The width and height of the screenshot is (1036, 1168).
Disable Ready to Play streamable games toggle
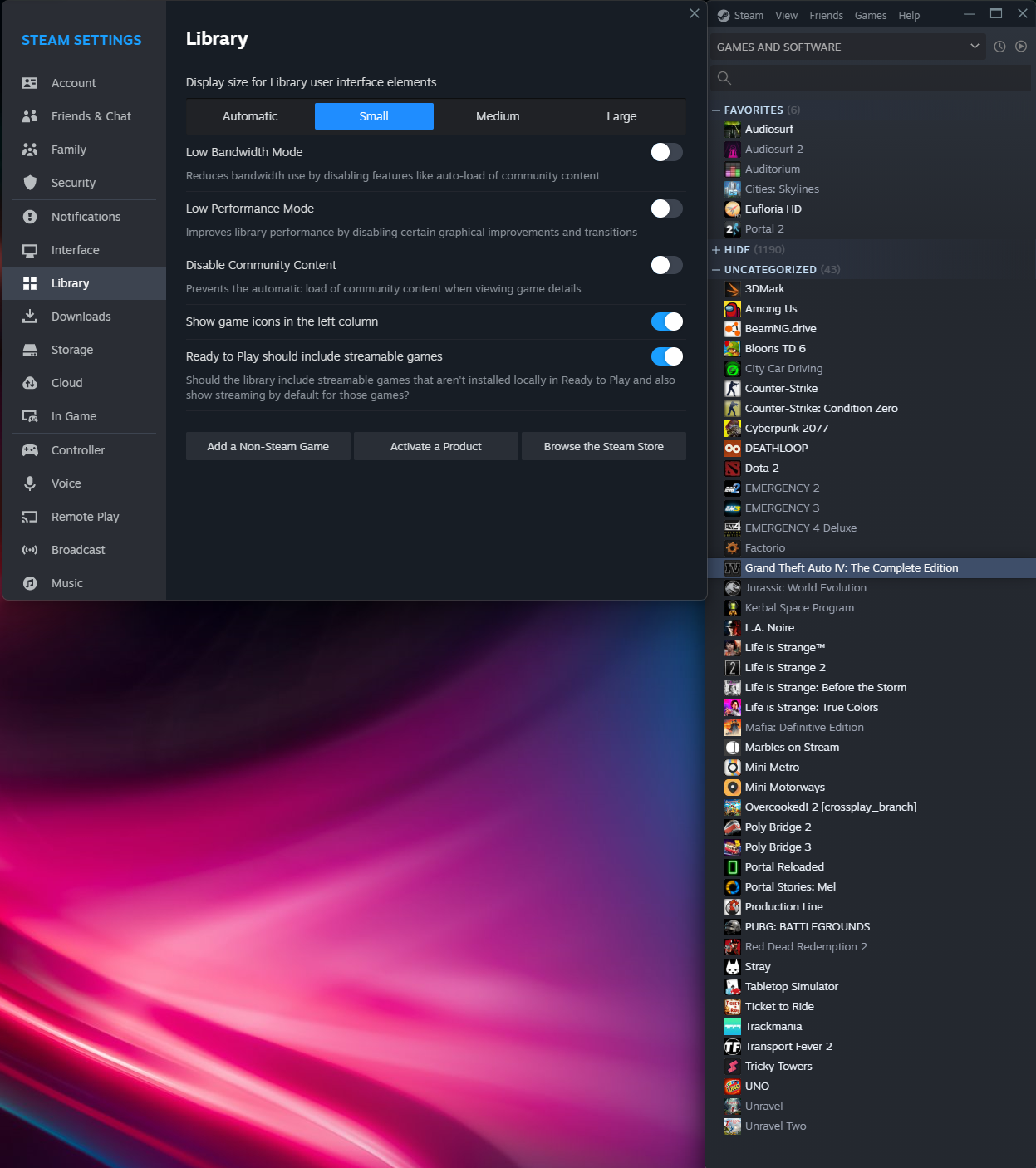coord(666,356)
